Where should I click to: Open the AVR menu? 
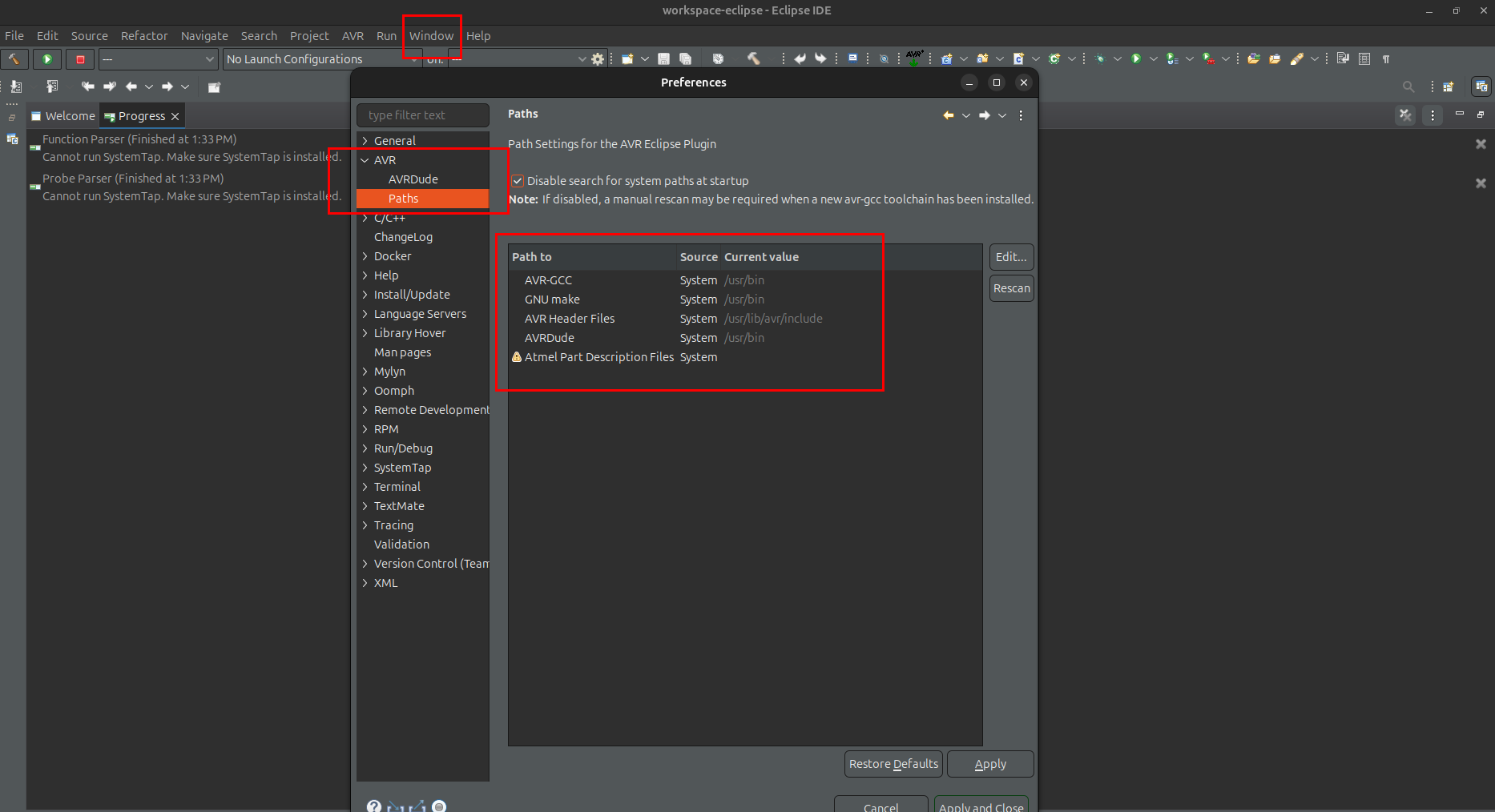353,36
